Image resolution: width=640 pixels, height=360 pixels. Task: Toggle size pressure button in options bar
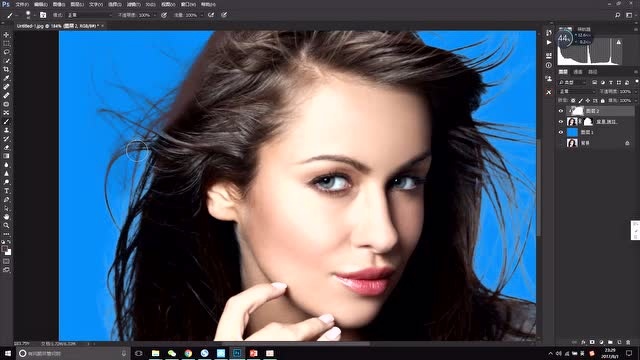(224, 15)
